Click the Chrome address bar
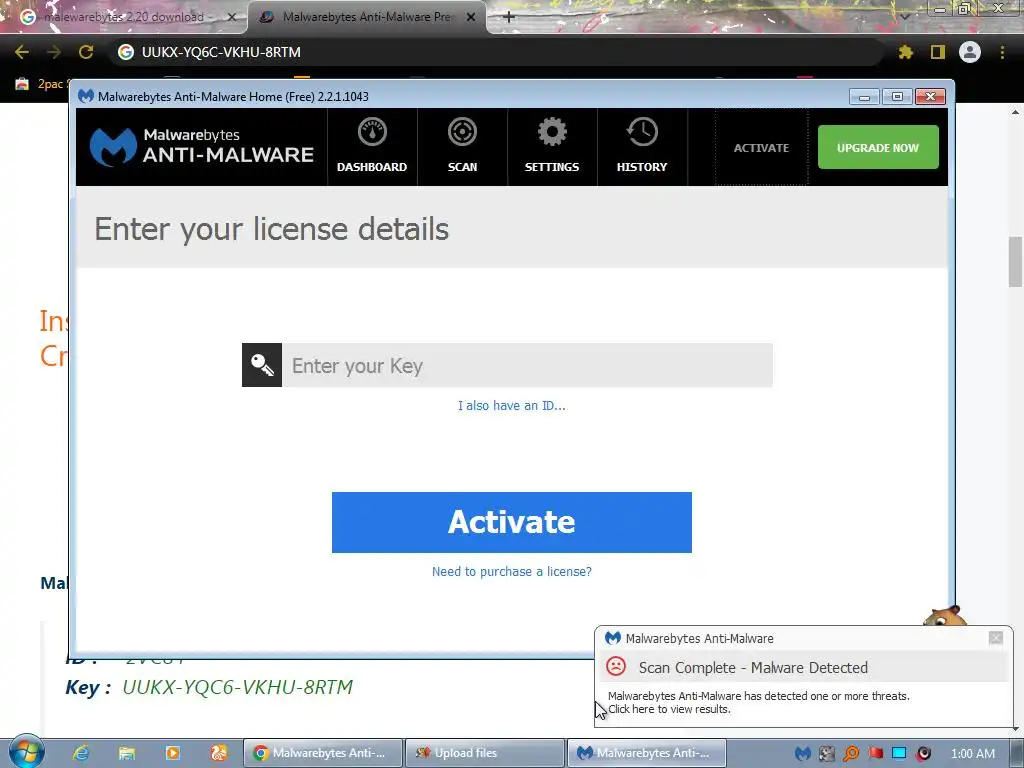The height and width of the screenshot is (768, 1024). point(496,52)
